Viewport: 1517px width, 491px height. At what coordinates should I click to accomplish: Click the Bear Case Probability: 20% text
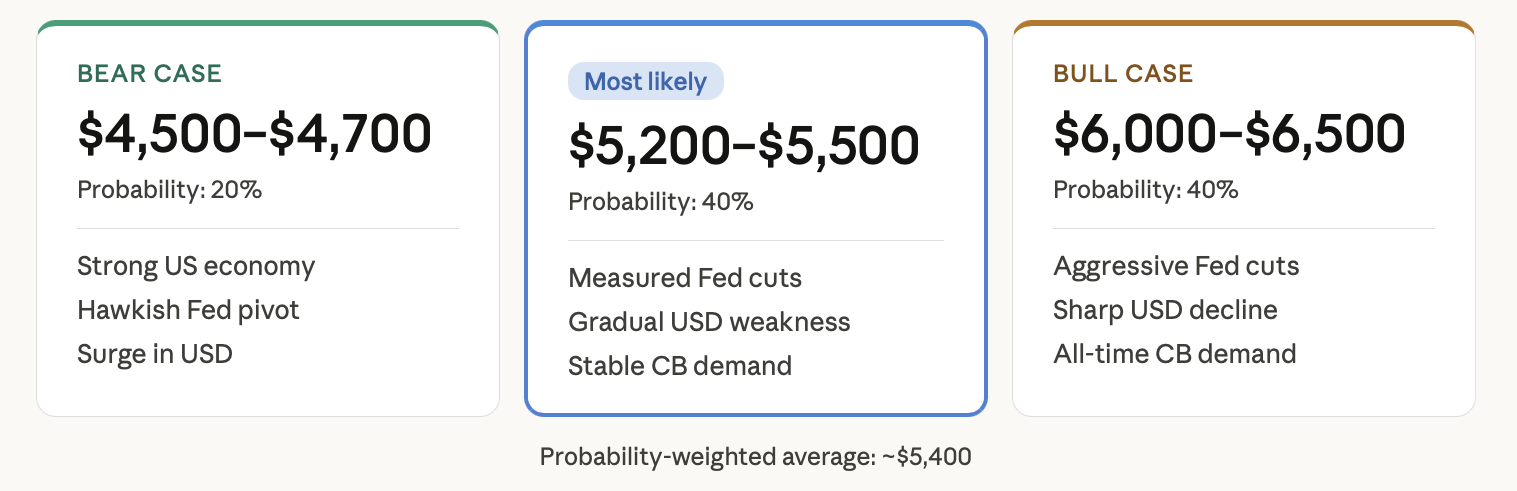[170, 189]
